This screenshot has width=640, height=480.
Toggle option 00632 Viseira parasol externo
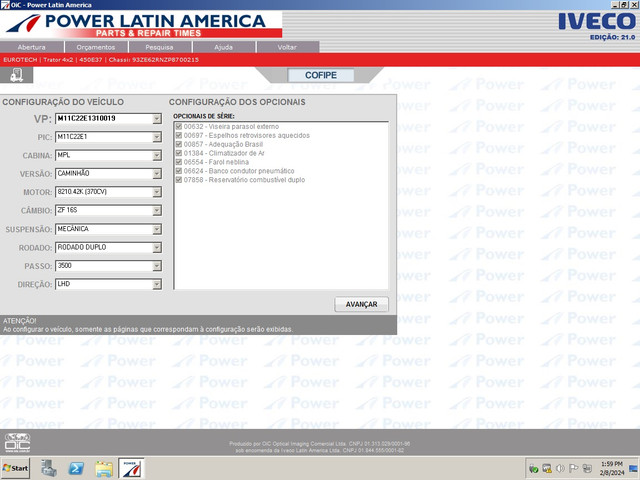178,127
